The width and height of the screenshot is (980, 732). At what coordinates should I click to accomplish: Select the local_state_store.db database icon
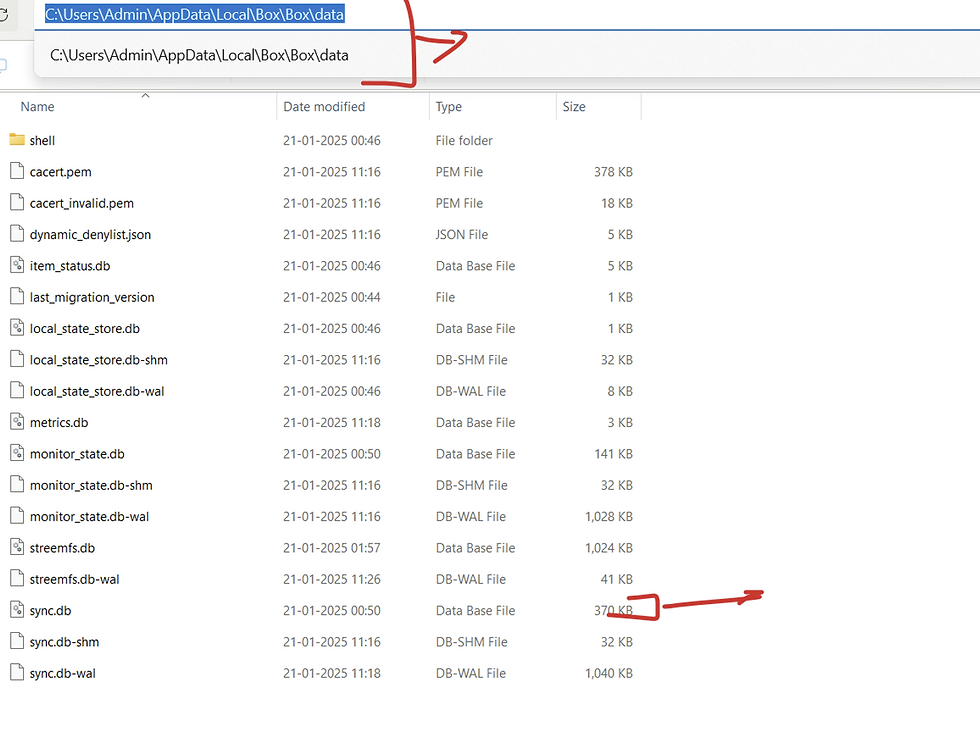17,328
